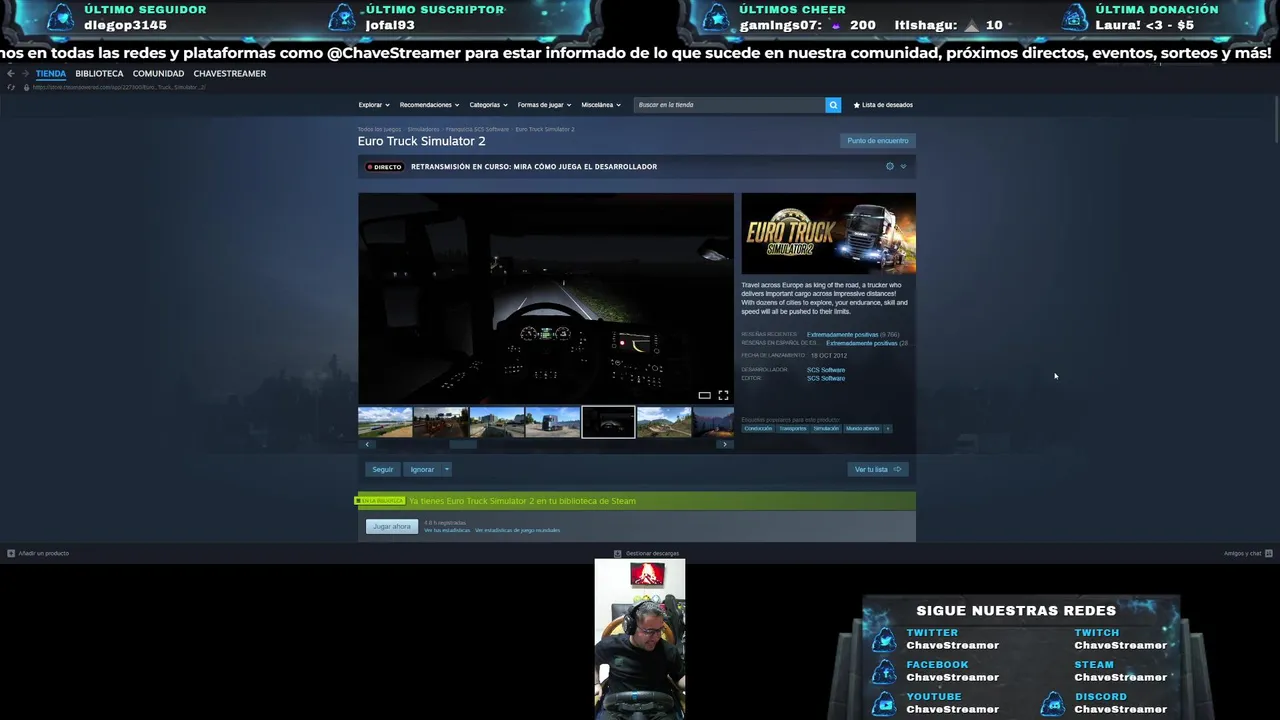Select the blue truck screenshot thumbnail
Image resolution: width=1280 pixels, height=720 pixels.
point(553,422)
